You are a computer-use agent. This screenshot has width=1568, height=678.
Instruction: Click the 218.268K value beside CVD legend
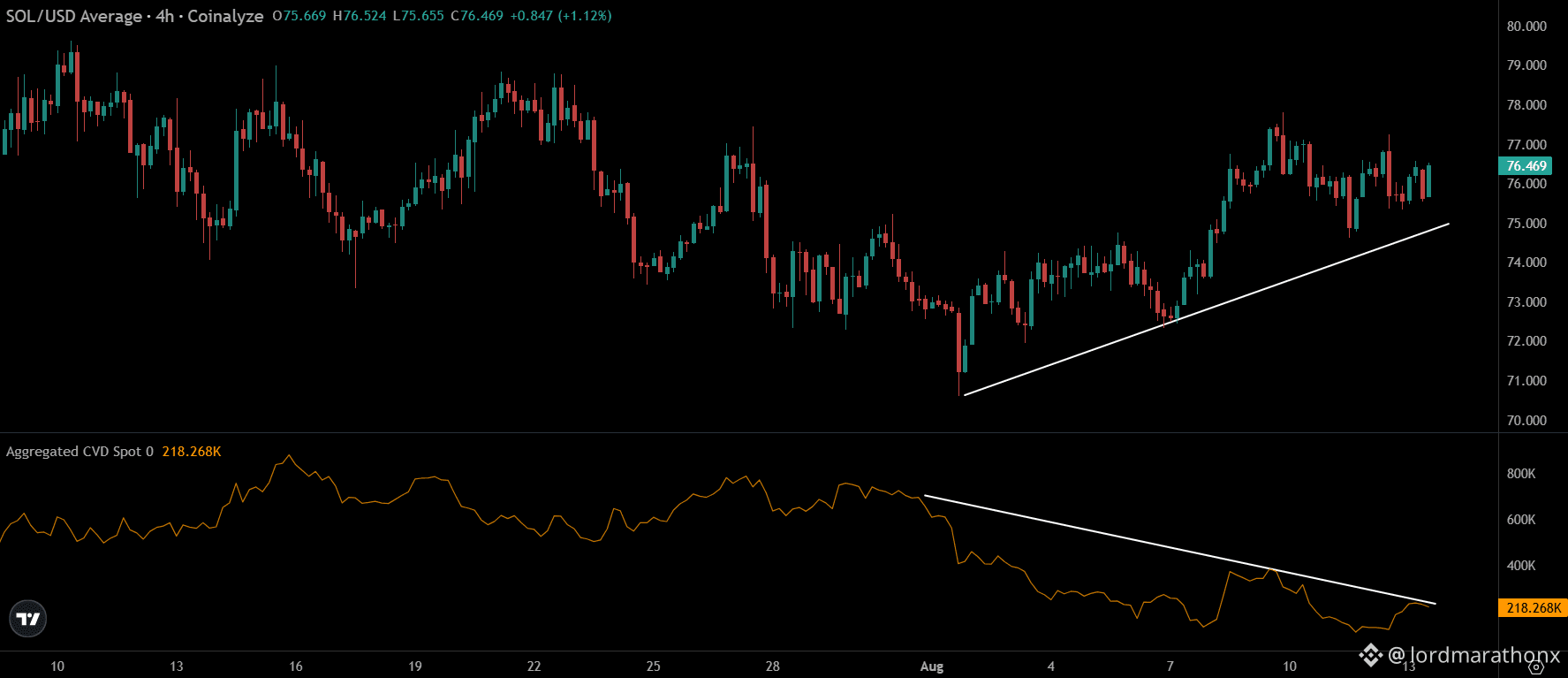192,452
